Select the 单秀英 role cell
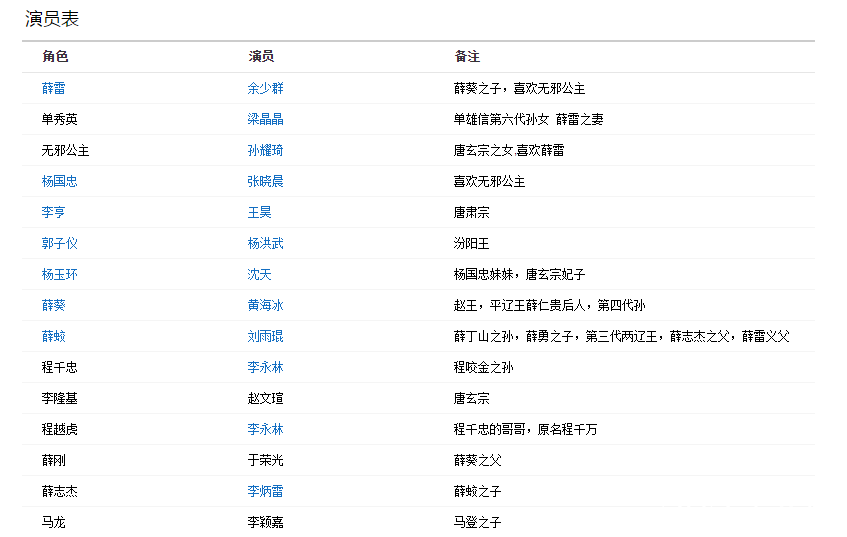Viewport: 847px width, 537px height. point(59,119)
